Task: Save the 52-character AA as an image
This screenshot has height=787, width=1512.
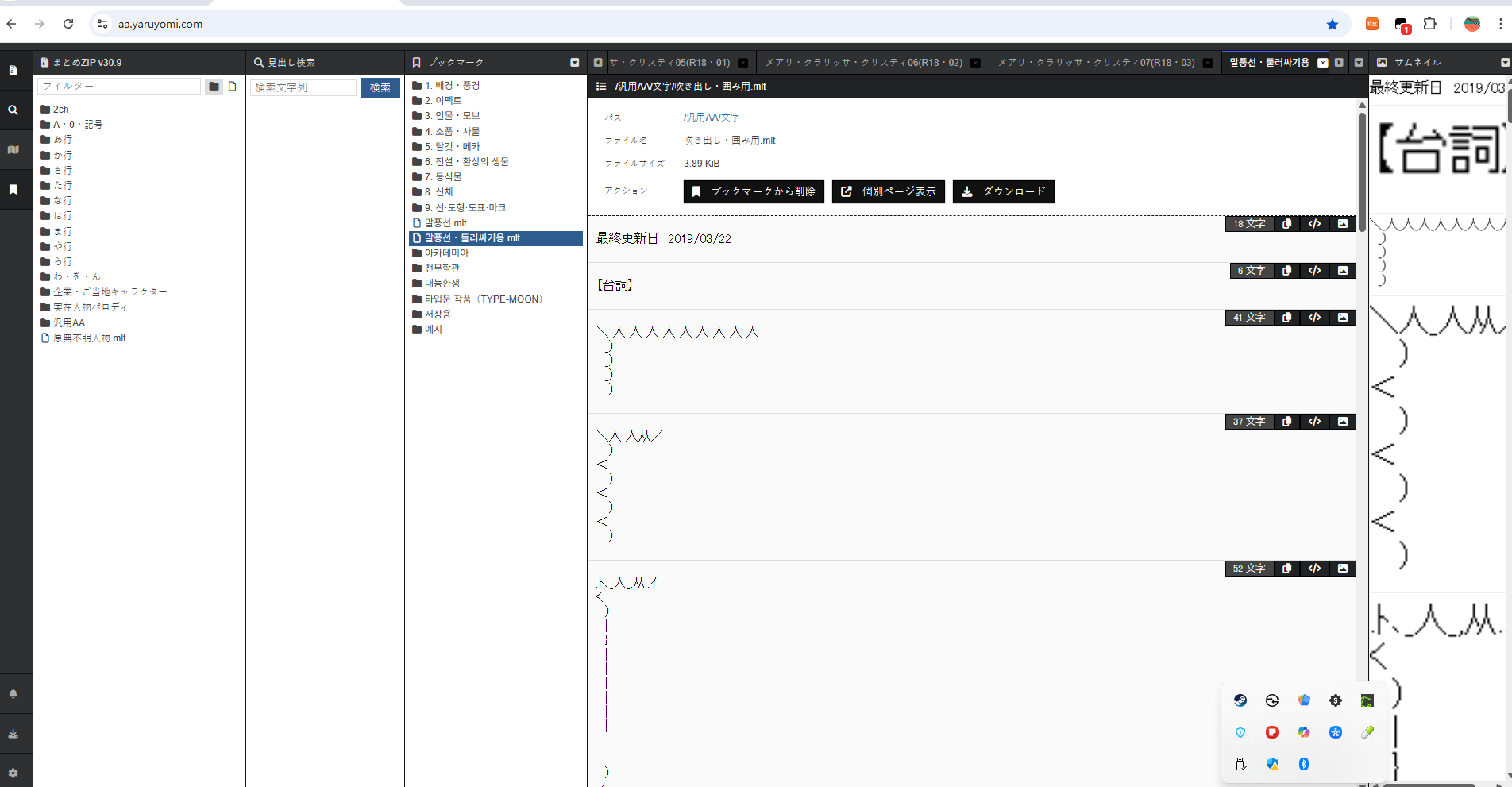Action: [1342, 569]
